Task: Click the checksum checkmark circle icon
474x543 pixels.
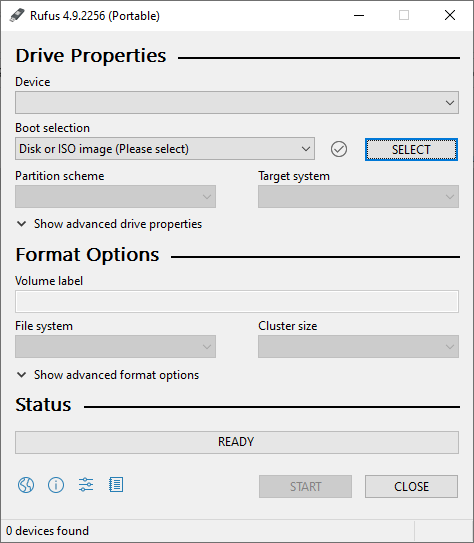Action: tap(339, 149)
